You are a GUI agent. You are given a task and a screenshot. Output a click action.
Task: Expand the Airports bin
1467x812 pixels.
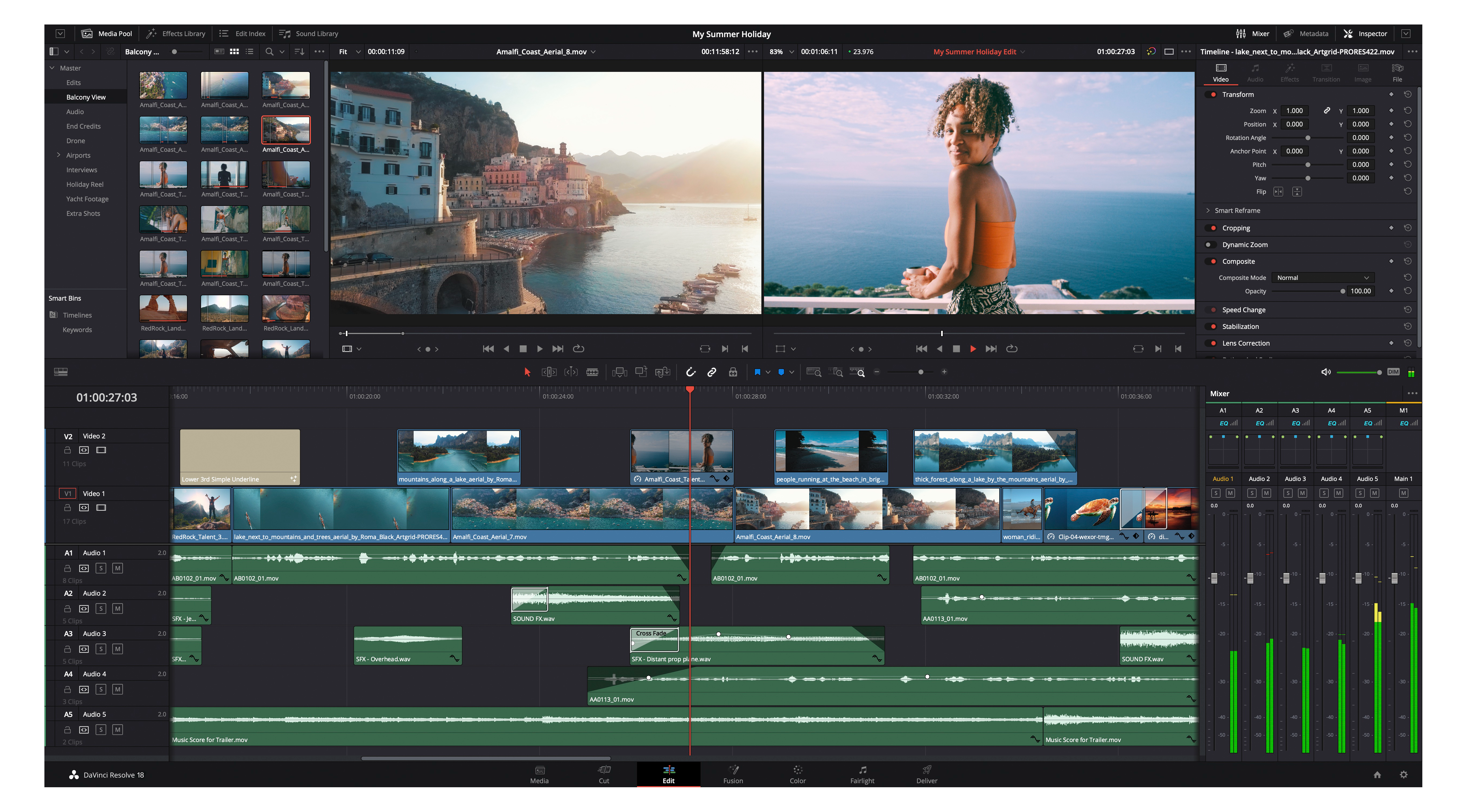59,155
